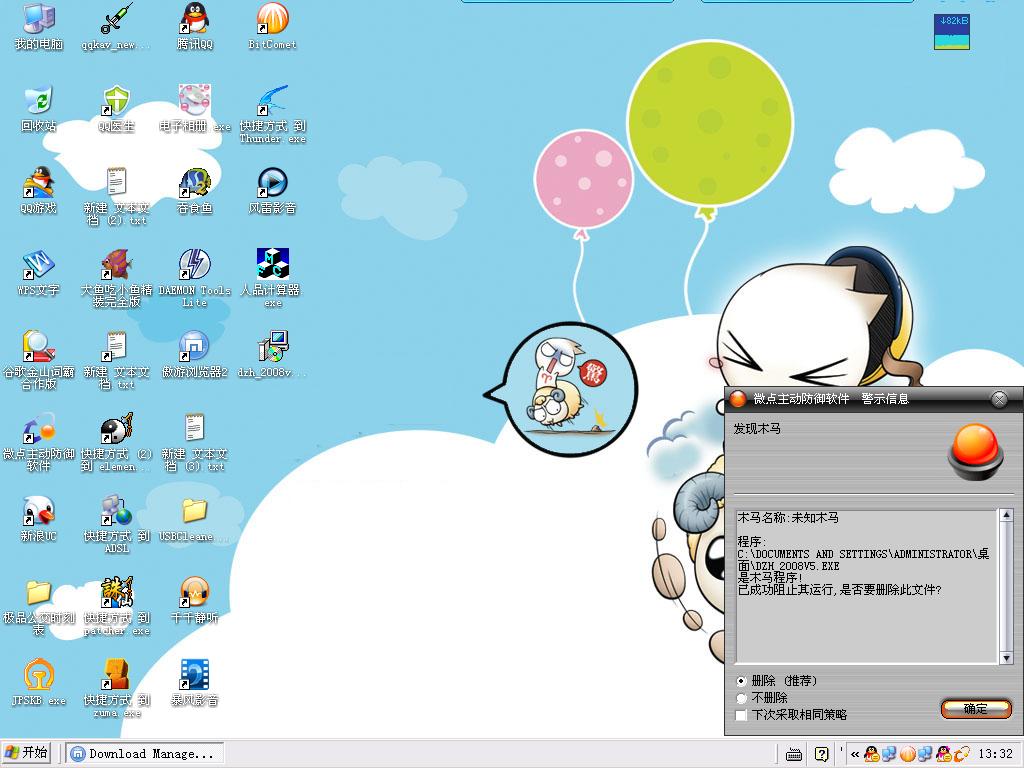The width and height of the screenshot is (1024, 768).
Task: Click the alert message scrollbar up arrow
Action: point(1006,515)
